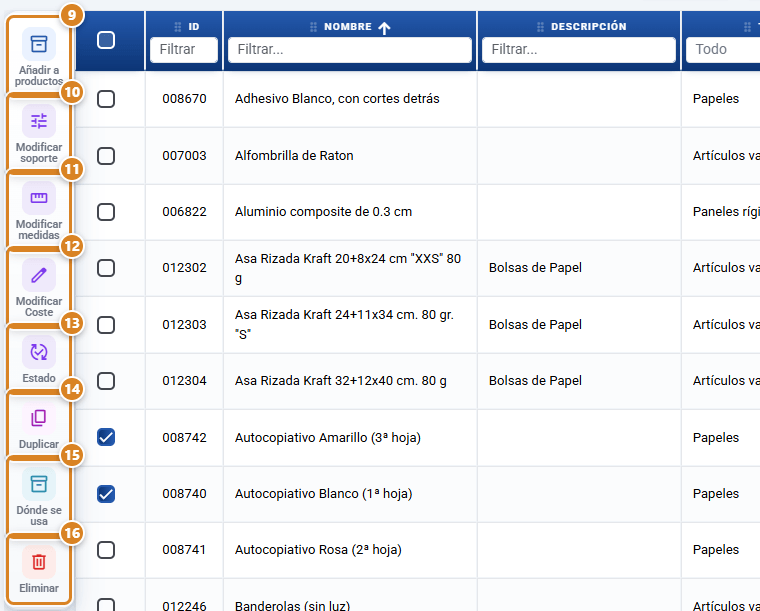Viewport: 760px width, 611px height.
Task: Click the DESCRIPCIÓN filter field
Action: [x=579, y=49]
